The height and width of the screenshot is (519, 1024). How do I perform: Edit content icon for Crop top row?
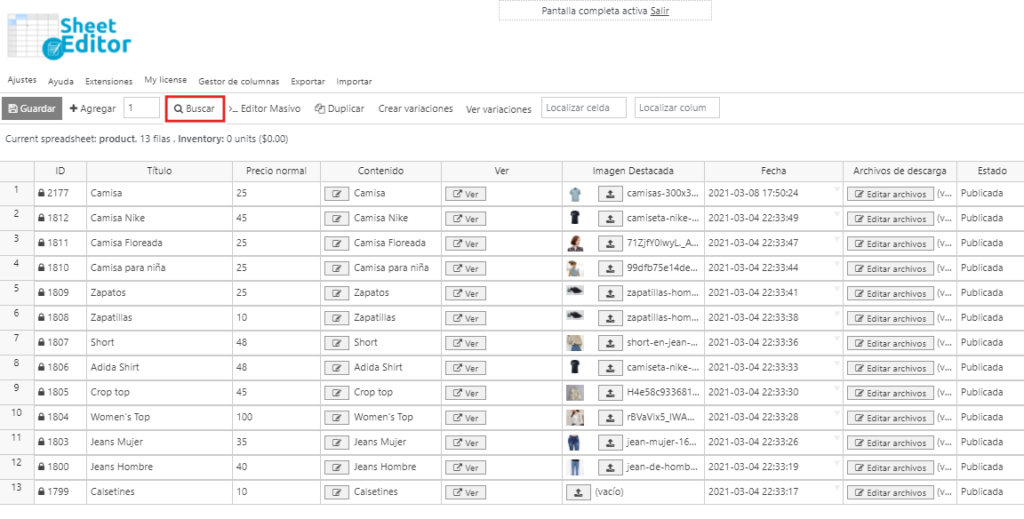click(x=336, y=393)
